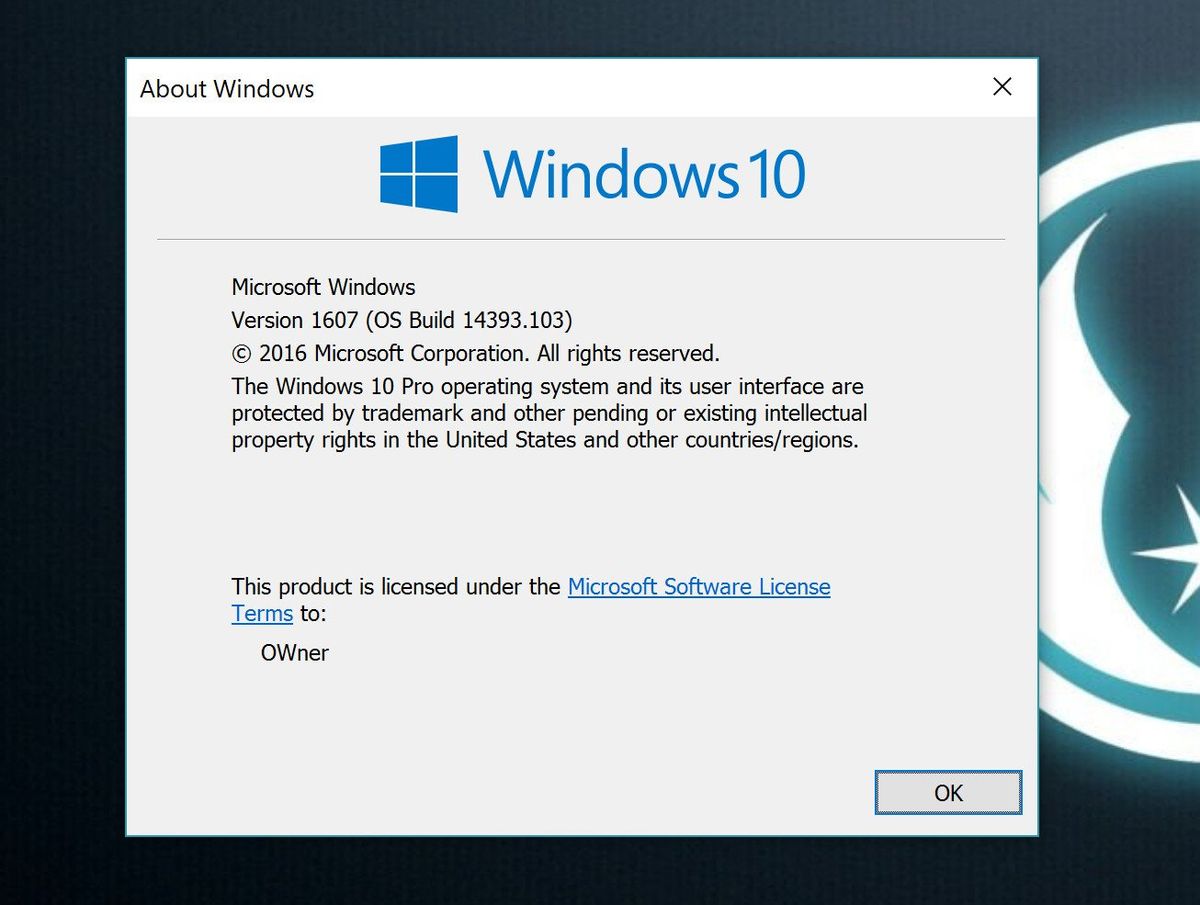Click the underlined word Terms
Image resolution: width=1200 pixels, height=905 pixels.
(x=261, y=613)
